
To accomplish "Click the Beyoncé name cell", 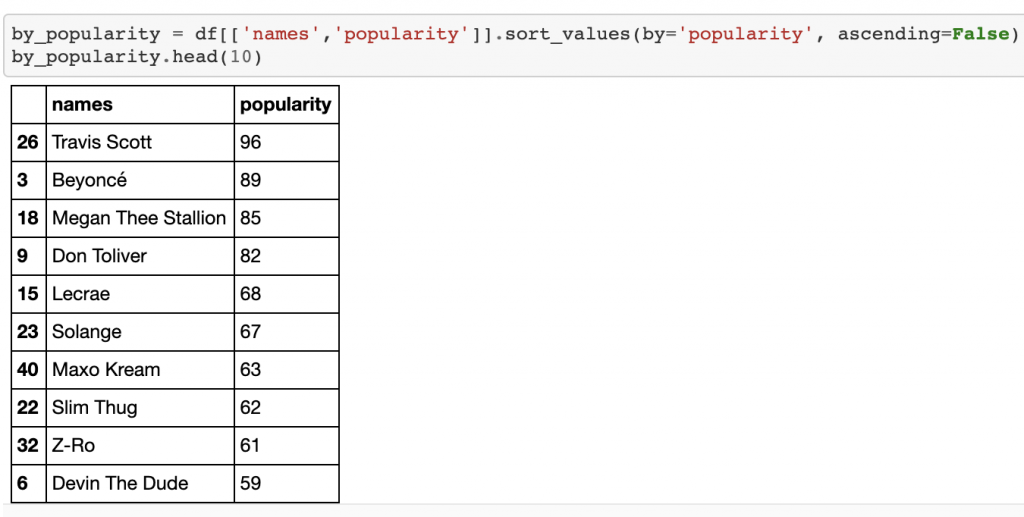I will click(x=140, y=180).
